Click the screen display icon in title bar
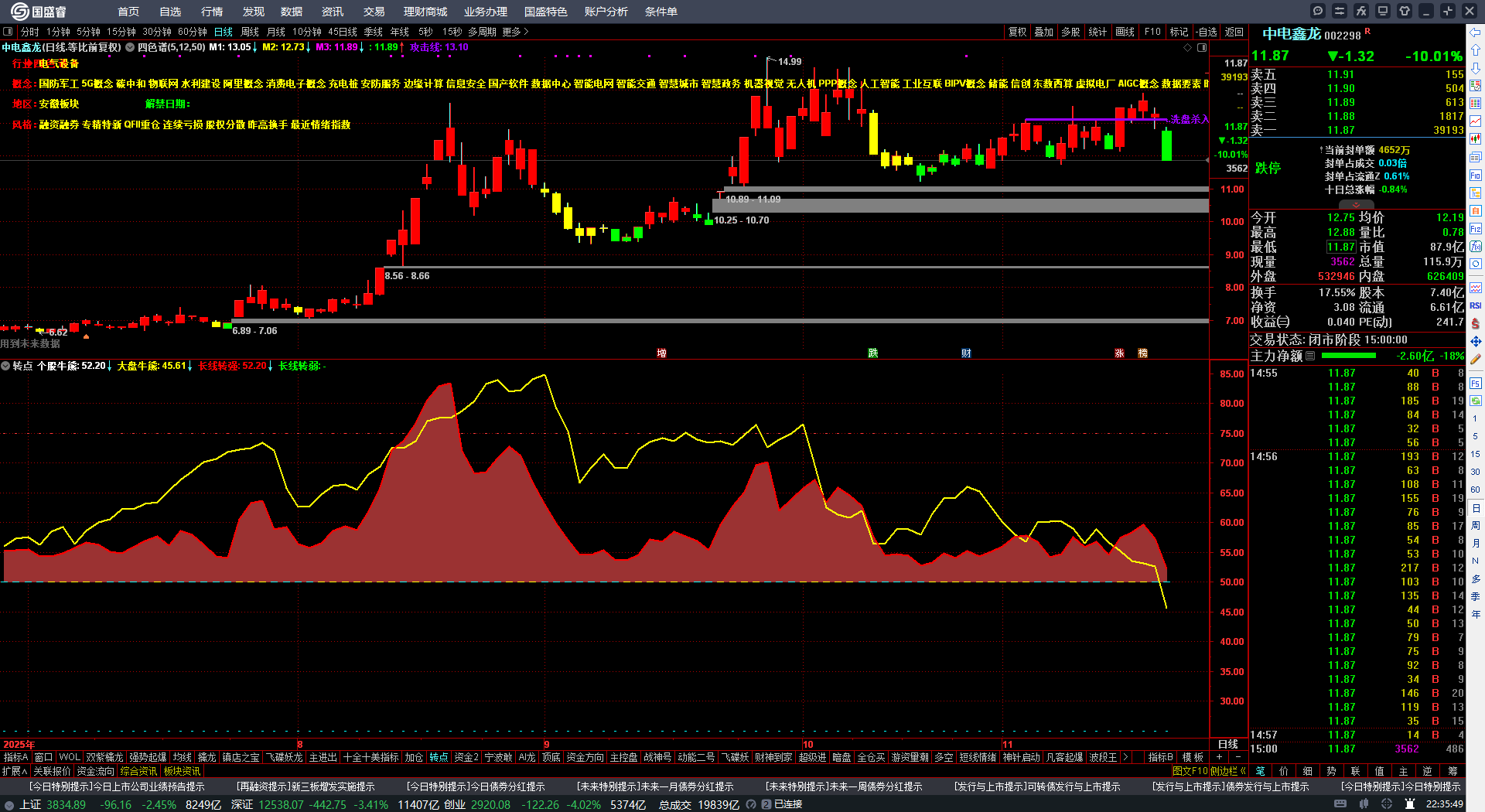This screenshot has height=812, width=1485. click(x=1383, y=11)
